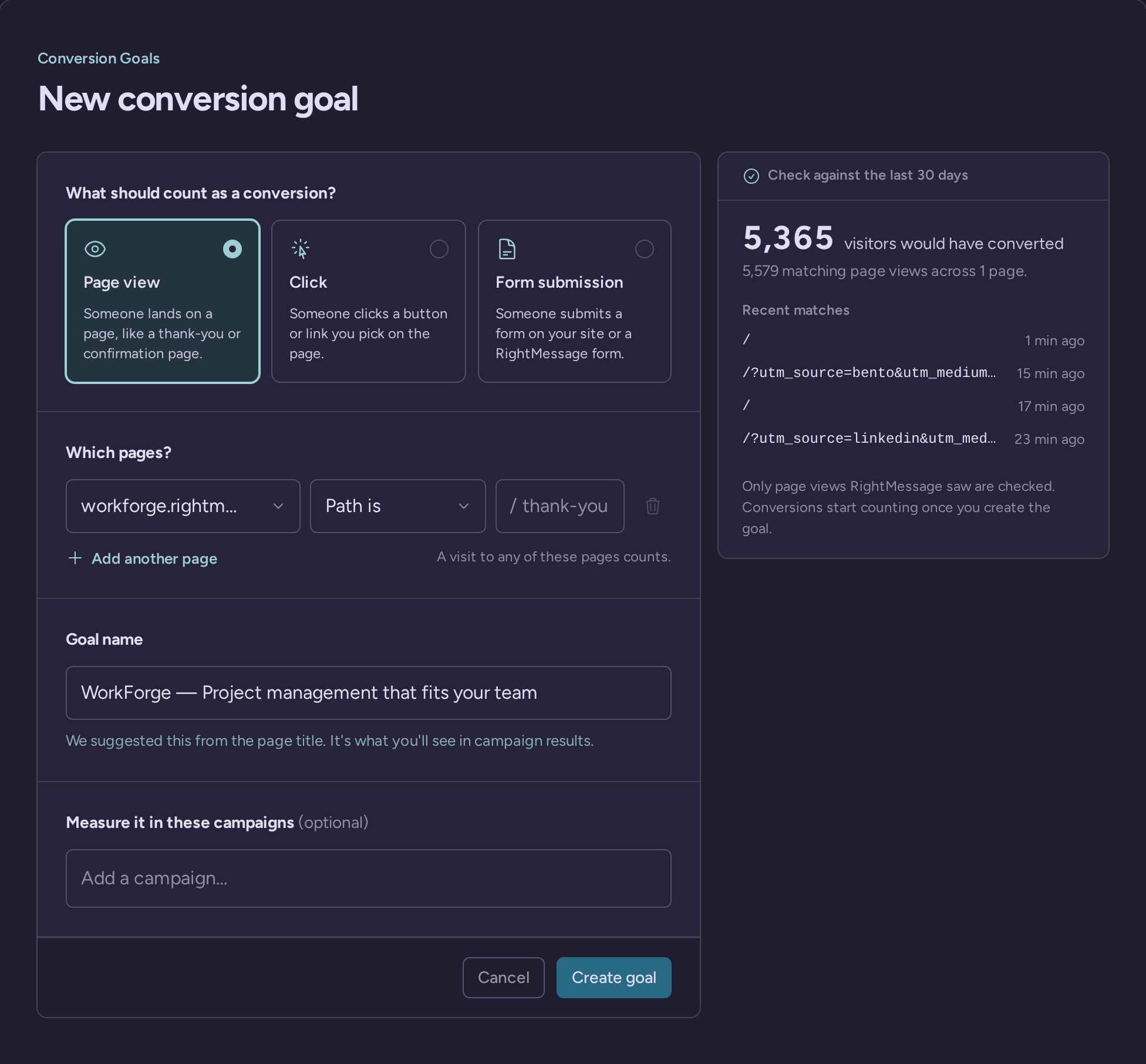The width and height of the screenshot is (1146, 1064).
Task: Go to Conversion Goals breadcrumb link
Action: click(99, 58)
